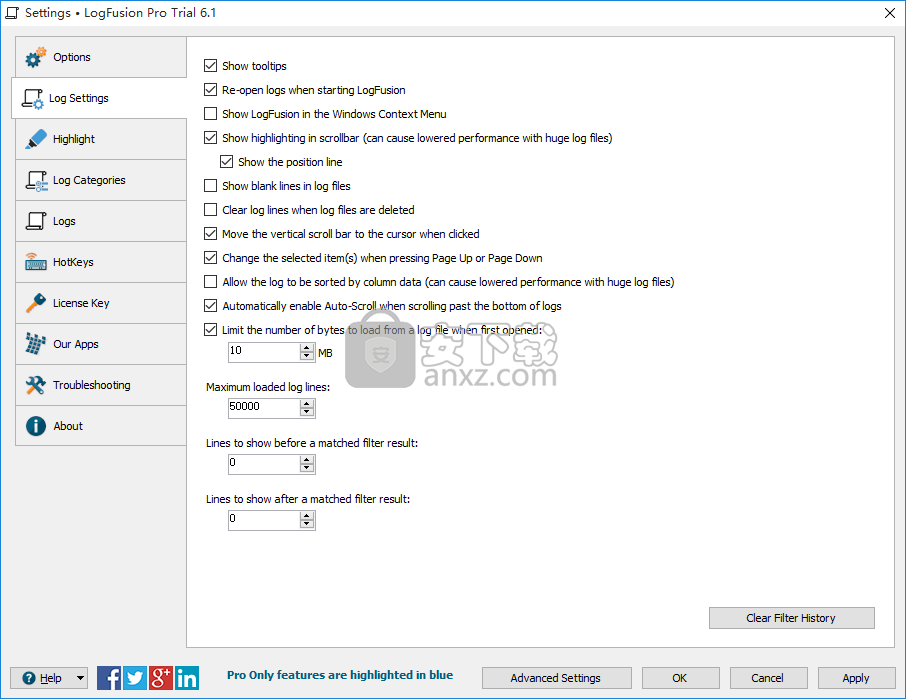Increase Maximum loaded log lines
Viewport: 906px width, 699px height.
[307, 404]
